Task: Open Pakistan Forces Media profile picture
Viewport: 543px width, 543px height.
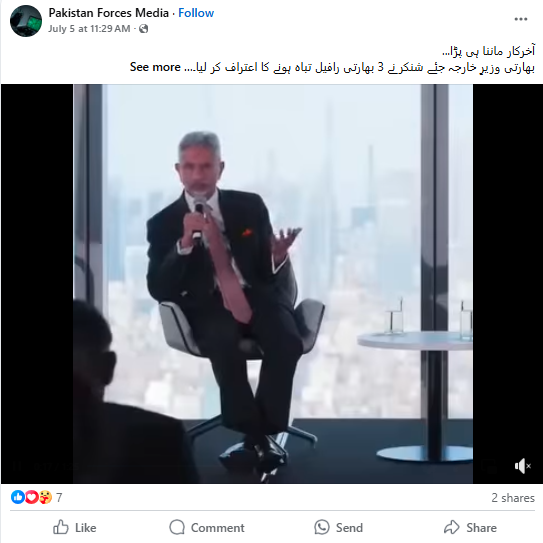Action: tap(26, 21)
